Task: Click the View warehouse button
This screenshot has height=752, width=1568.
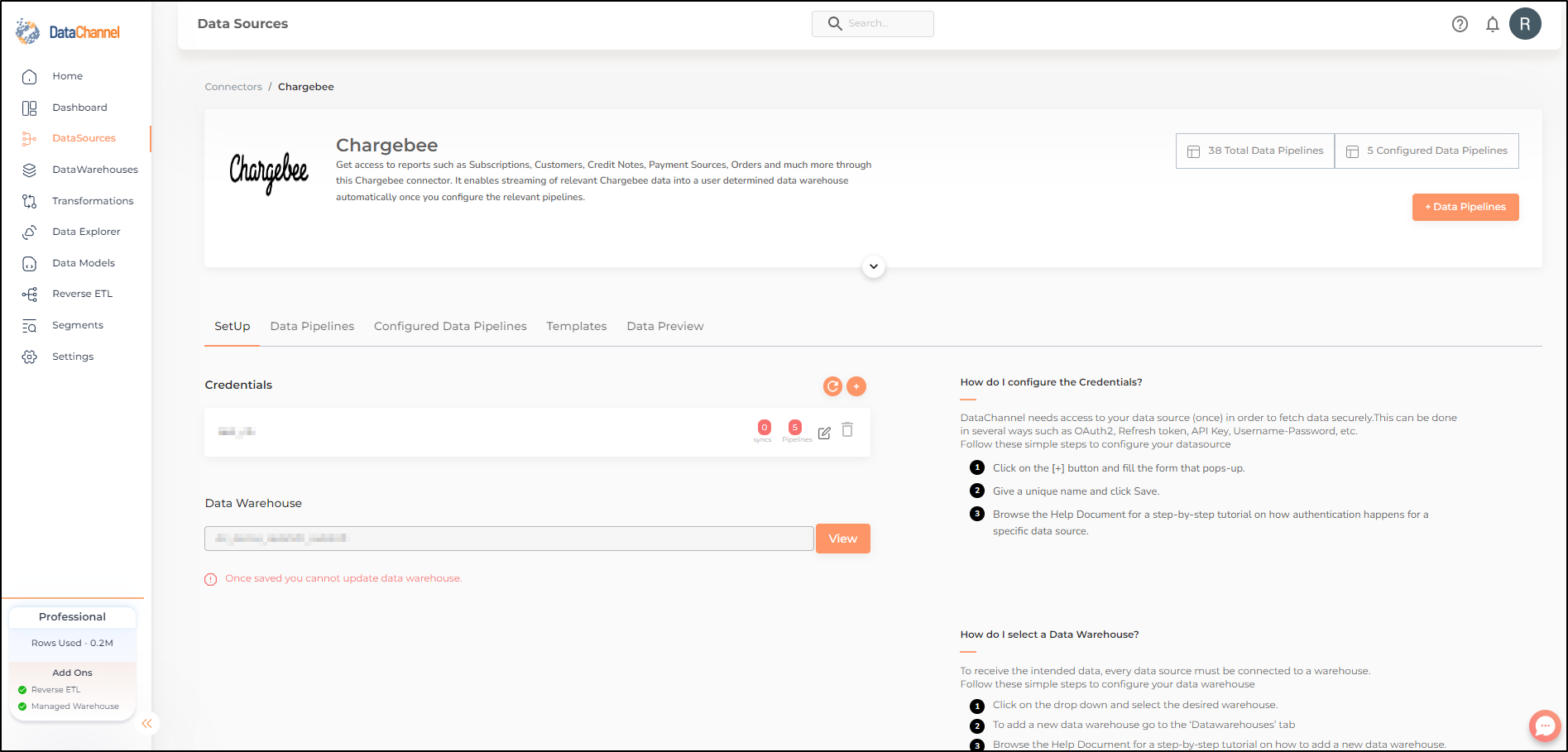Action: [x=843, y=539]
